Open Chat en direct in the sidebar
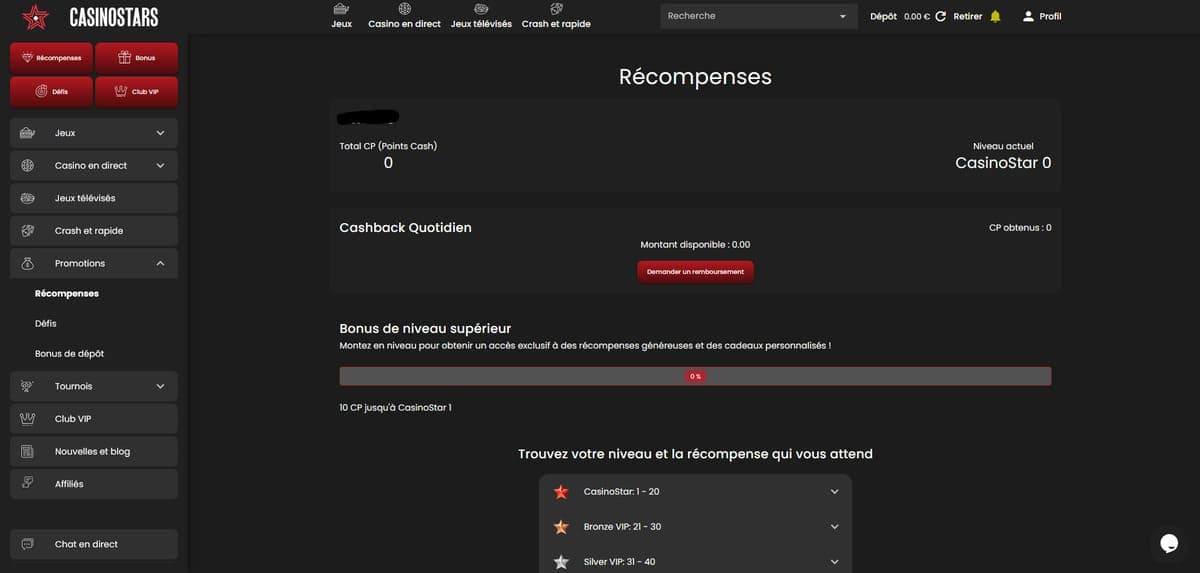Screen dimensions: 1200x573 [94, 544]
